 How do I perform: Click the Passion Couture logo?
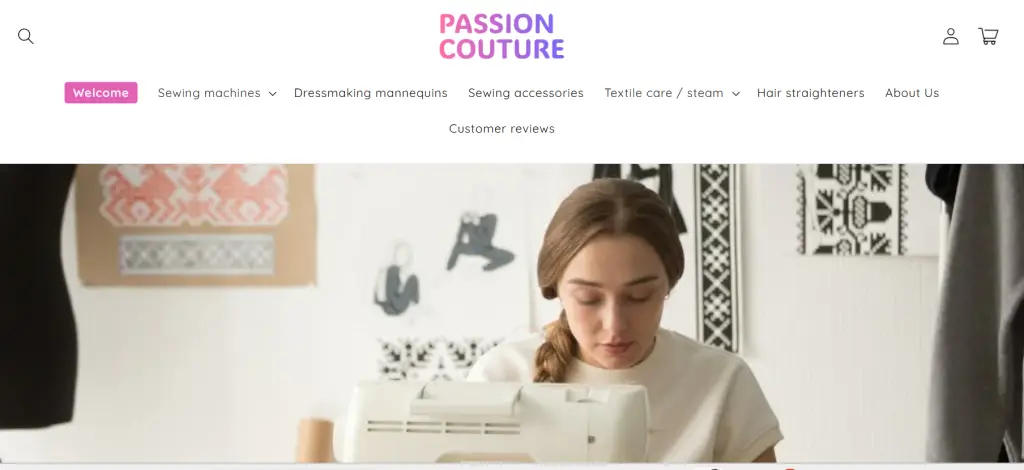[x=502, y=36]
